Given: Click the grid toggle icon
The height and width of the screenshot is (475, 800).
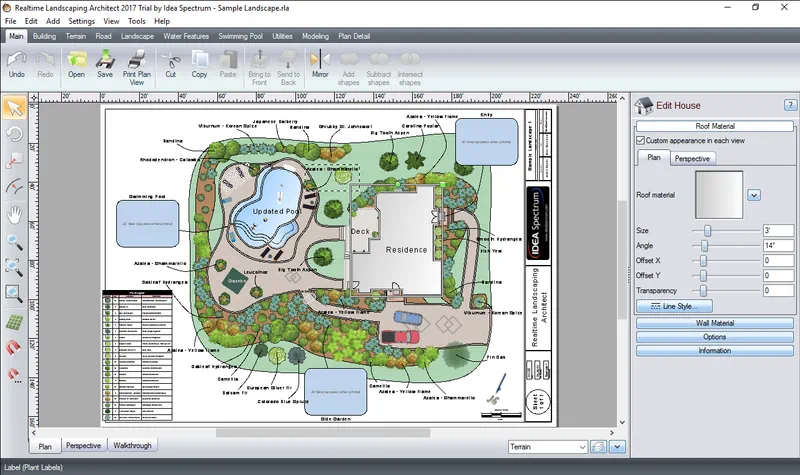Looking at the screenshot, I should pyautogui.click(x=14, y=322).
